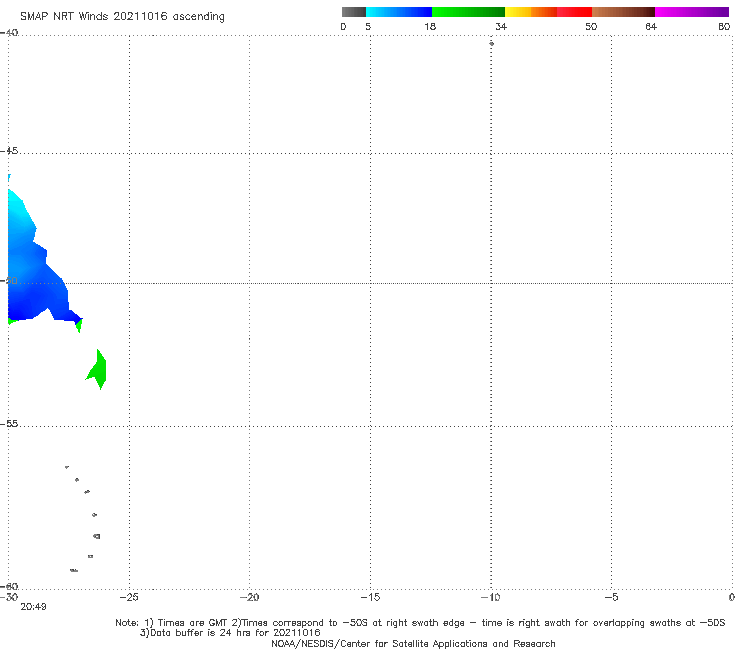Click the "80" label at the color bar end
This screenshot has height=650, width=740.
pyautogui.click(x=724, y=26)
